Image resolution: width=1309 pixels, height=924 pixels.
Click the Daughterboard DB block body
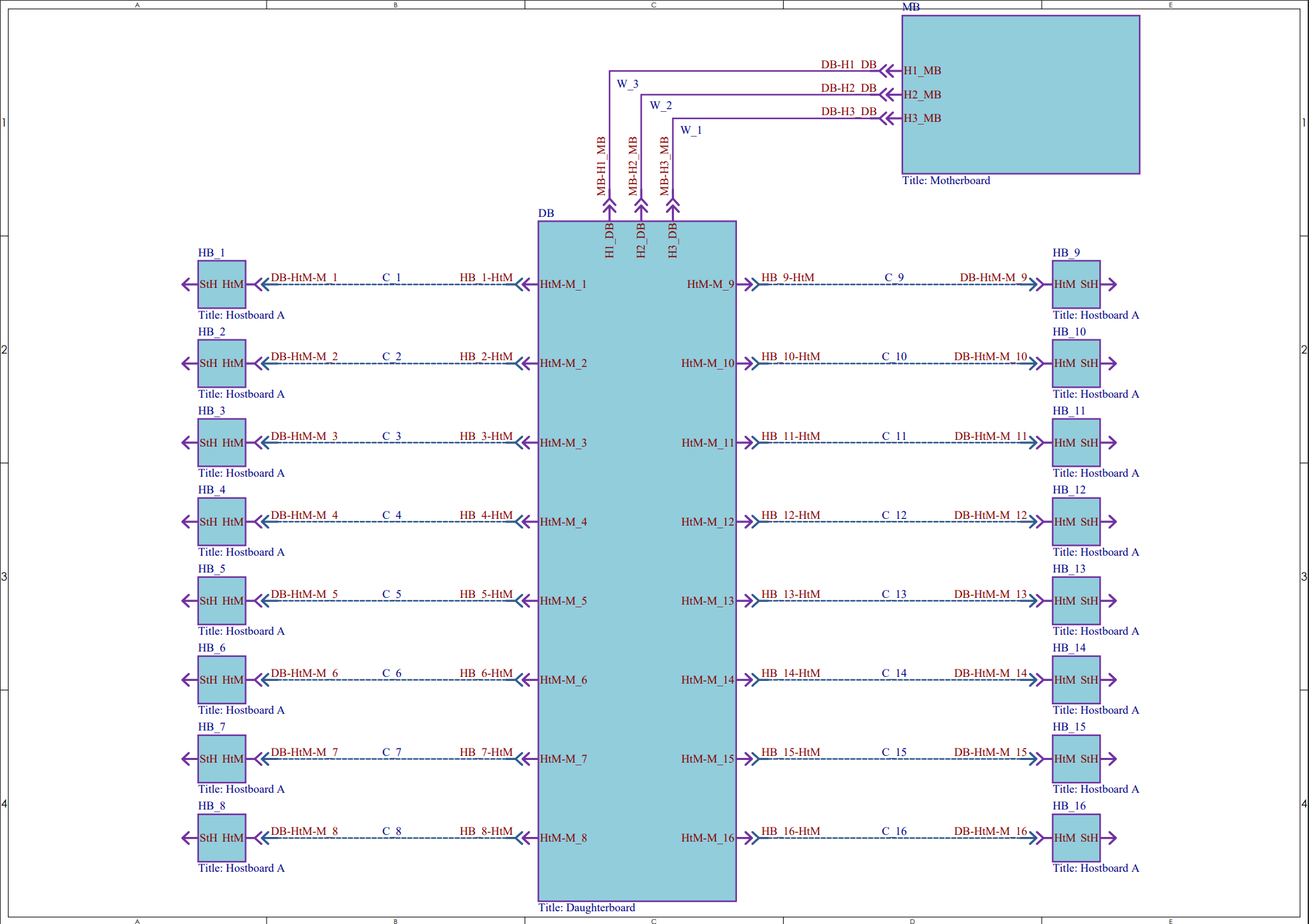click(x=636, y=562)
